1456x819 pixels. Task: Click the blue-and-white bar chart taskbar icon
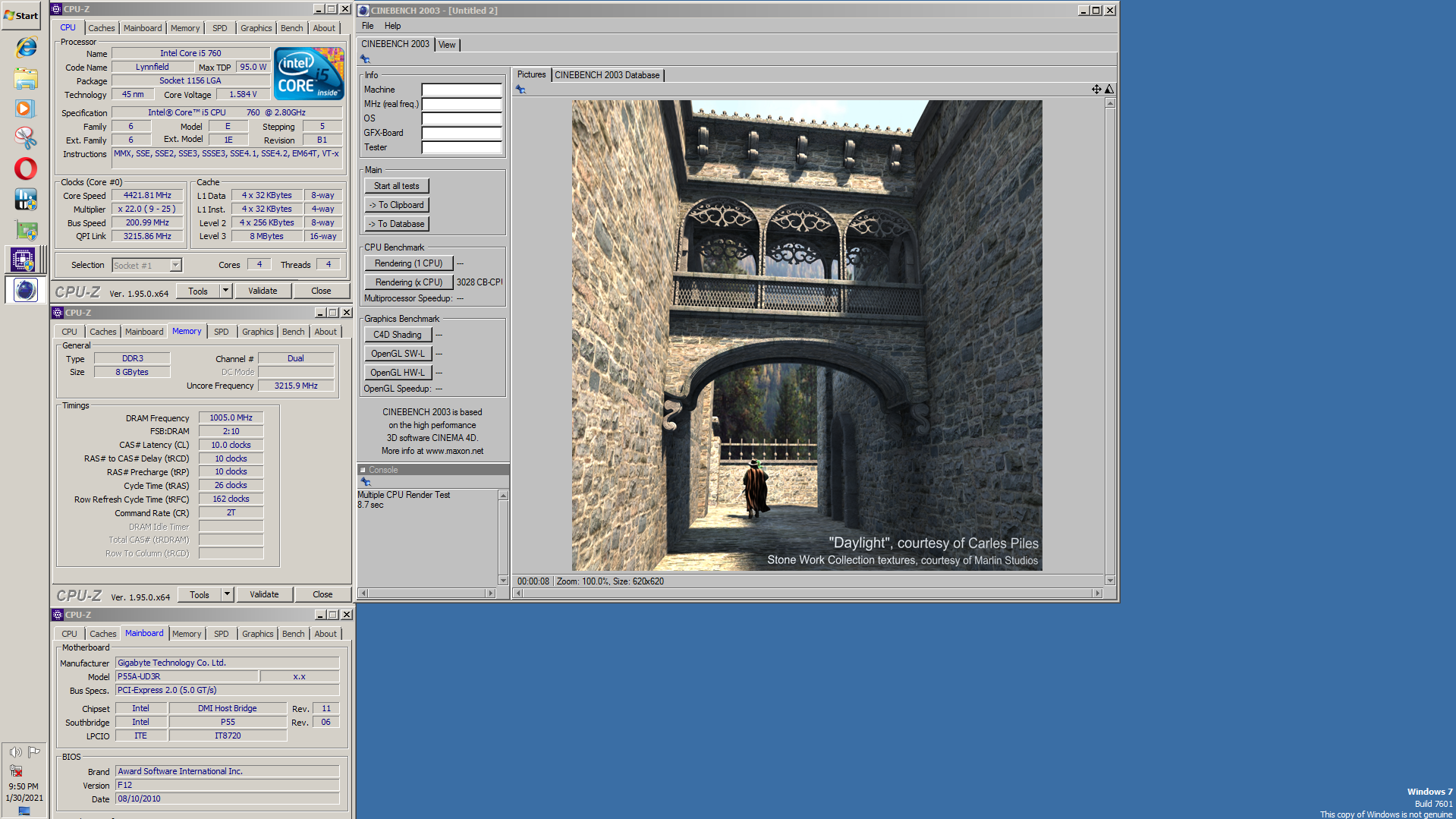25,200
